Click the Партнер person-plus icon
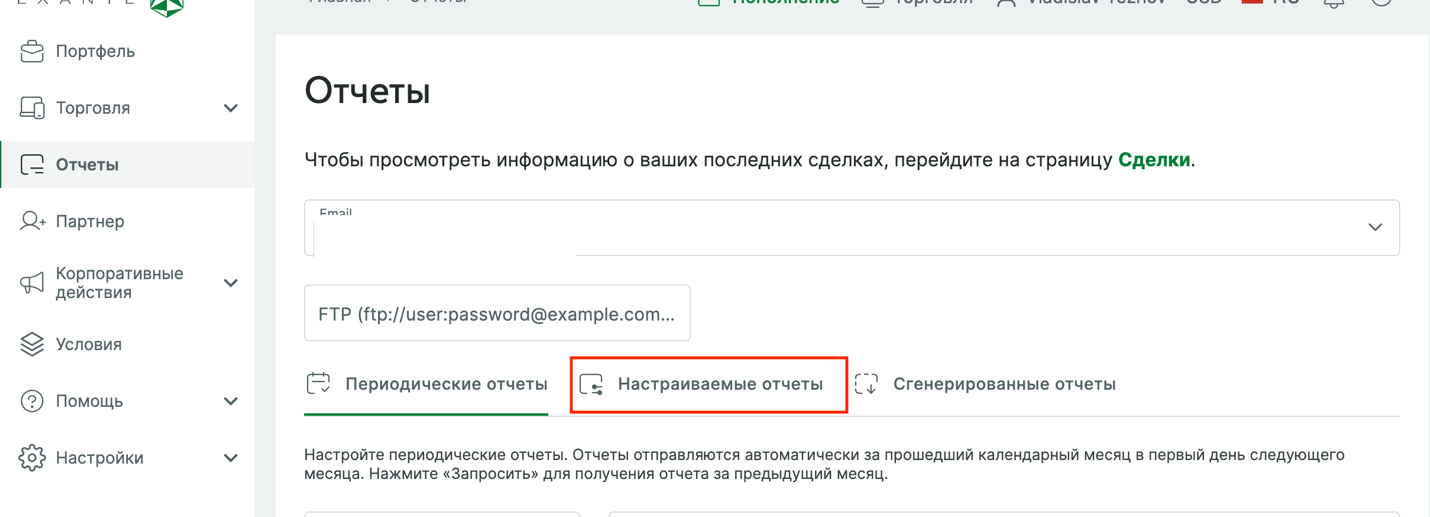Viewport: 1430px width, 517px height. 32,221
